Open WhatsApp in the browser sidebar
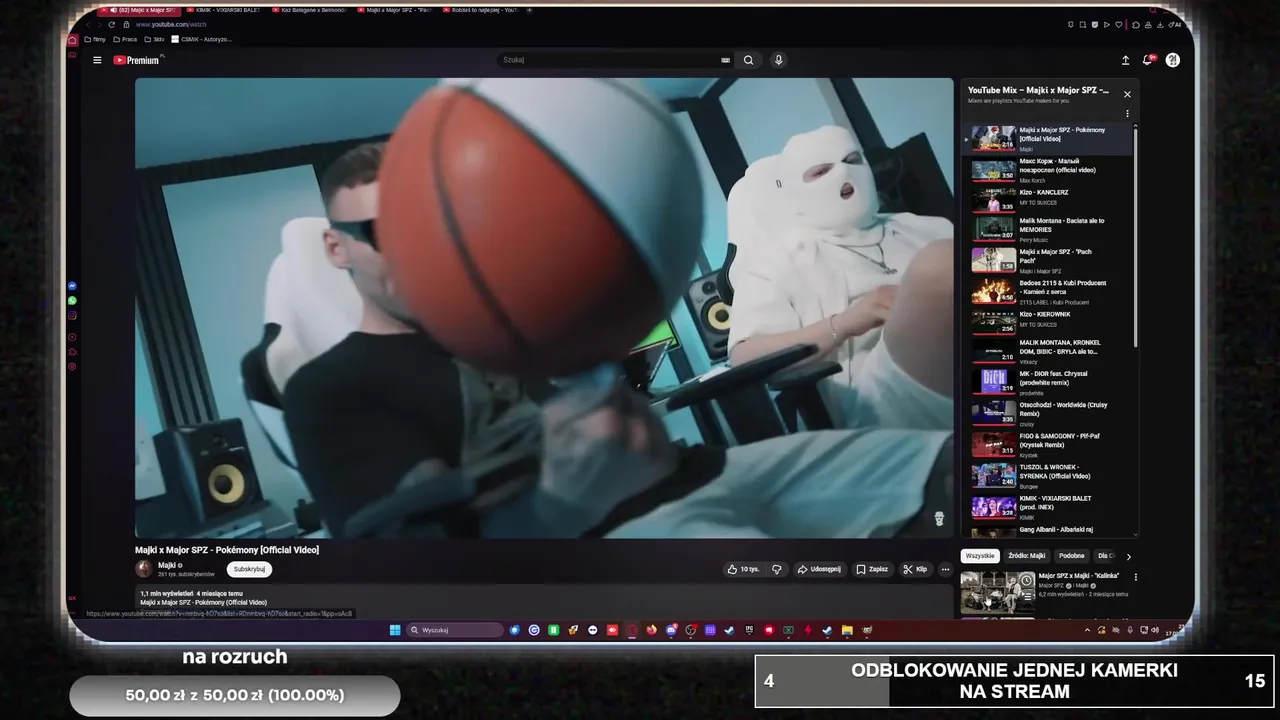The width and height of the screenshot is (1280, 720). (72, 300)
